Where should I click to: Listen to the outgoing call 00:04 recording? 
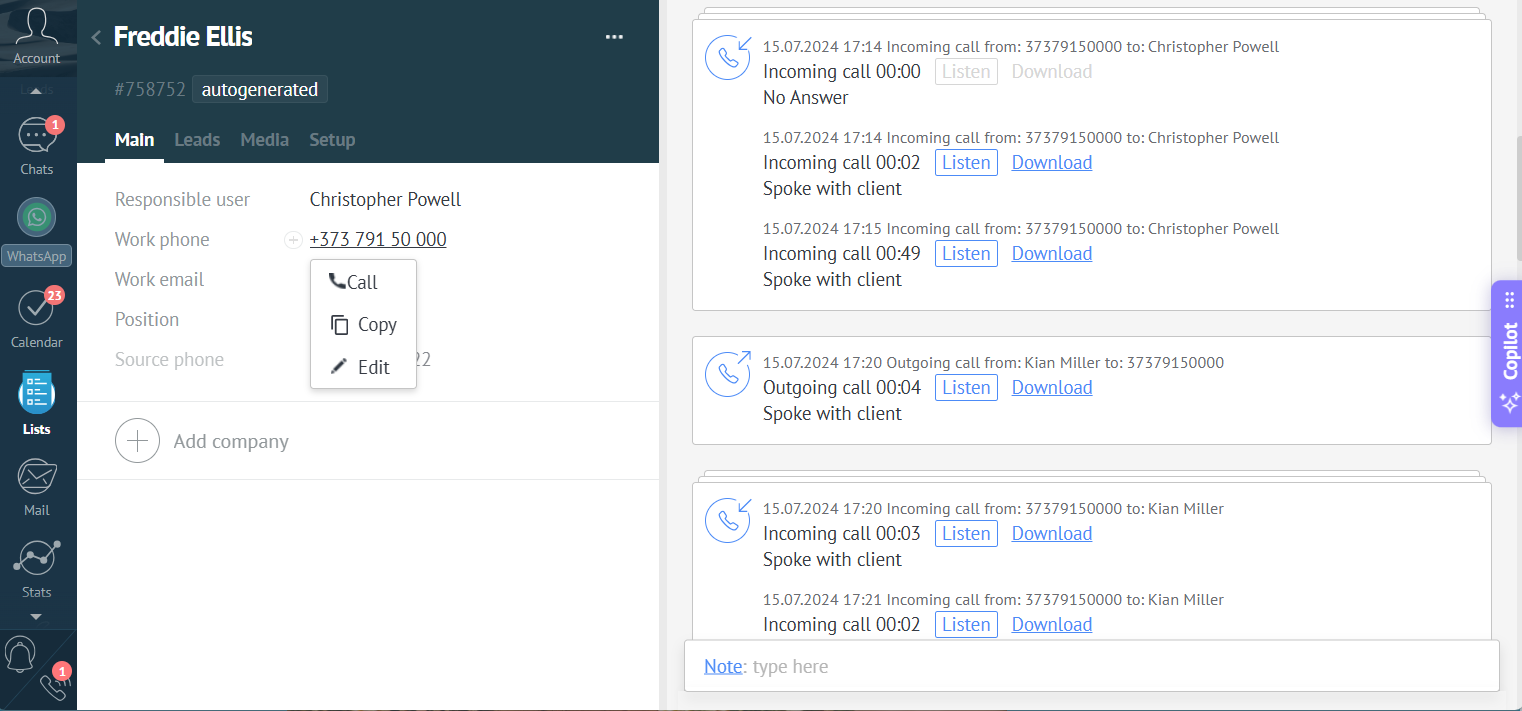click(x=966, y=388)
